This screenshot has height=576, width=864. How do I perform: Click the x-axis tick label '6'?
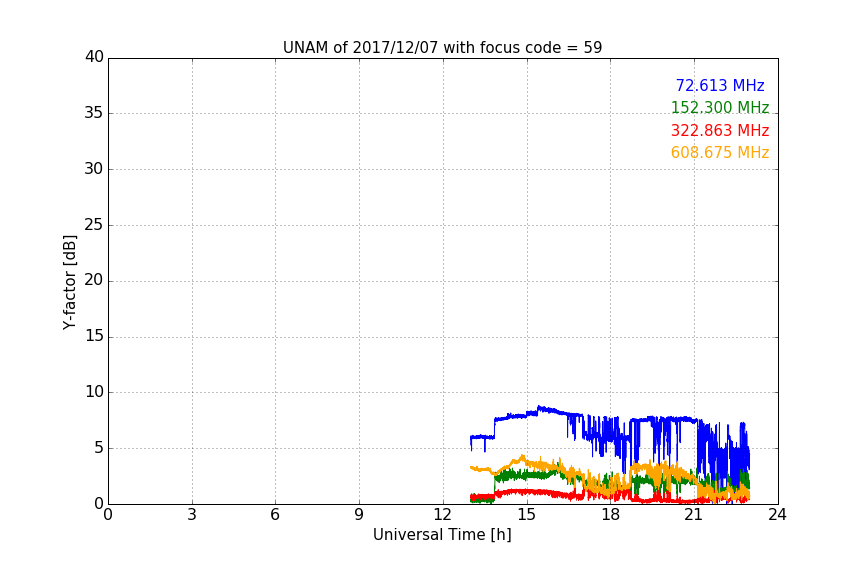click(275, 515)
